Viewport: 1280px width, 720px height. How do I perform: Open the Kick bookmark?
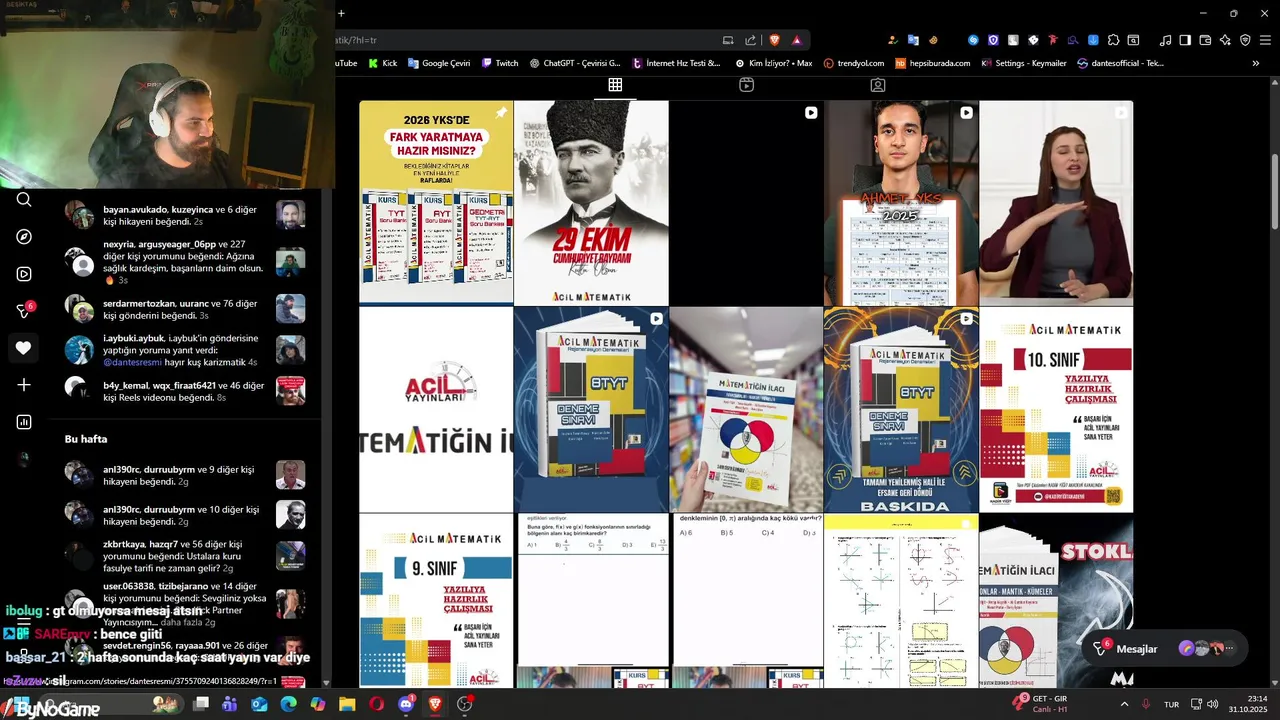coord(383,63)
